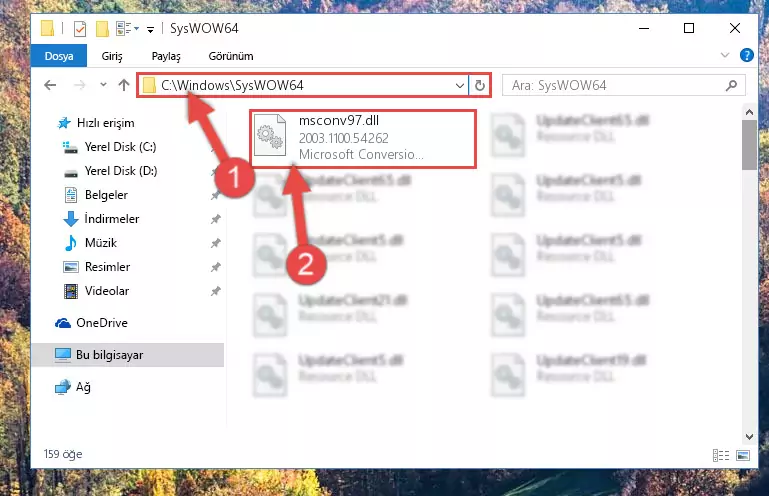
Task: Open the Customize Quick Access Toolbar dropdown
Action: [151, 29]
